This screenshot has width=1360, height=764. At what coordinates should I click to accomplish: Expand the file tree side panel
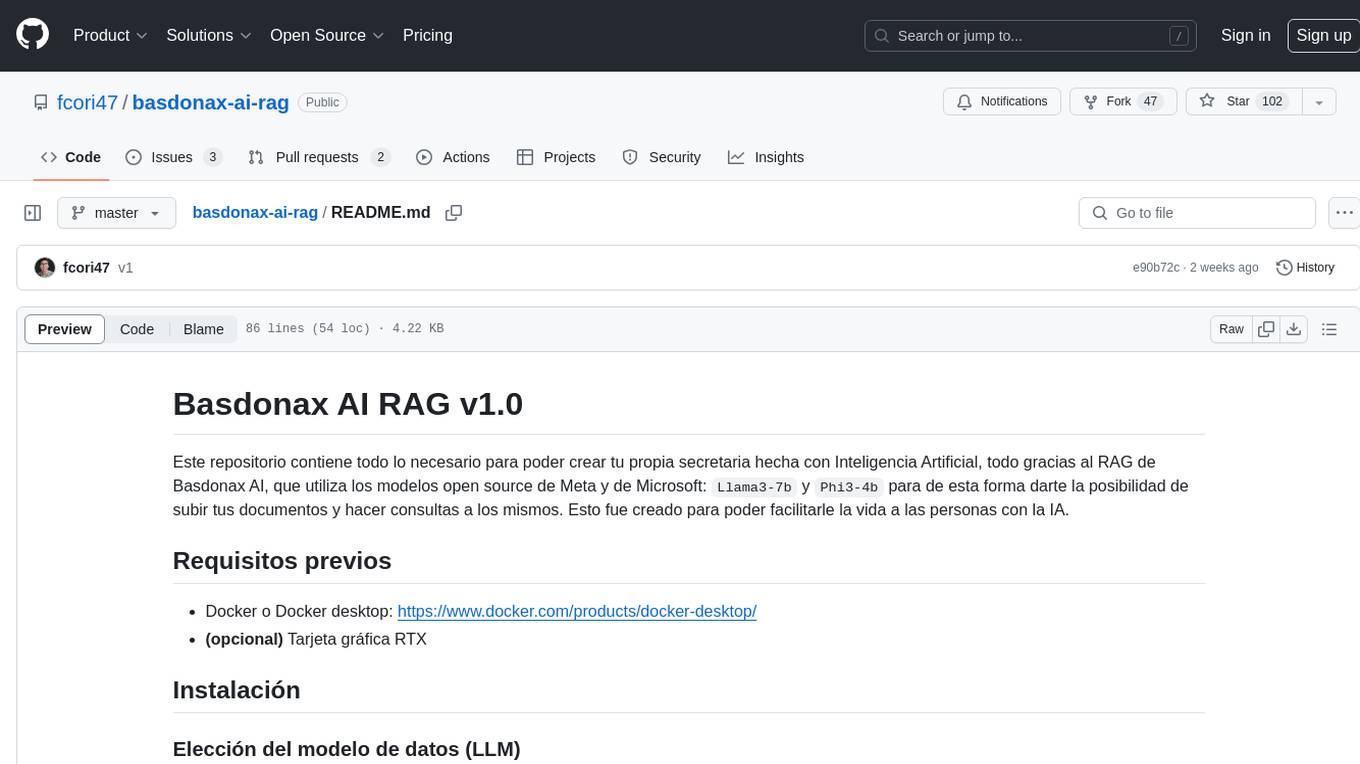coord(33,213)
